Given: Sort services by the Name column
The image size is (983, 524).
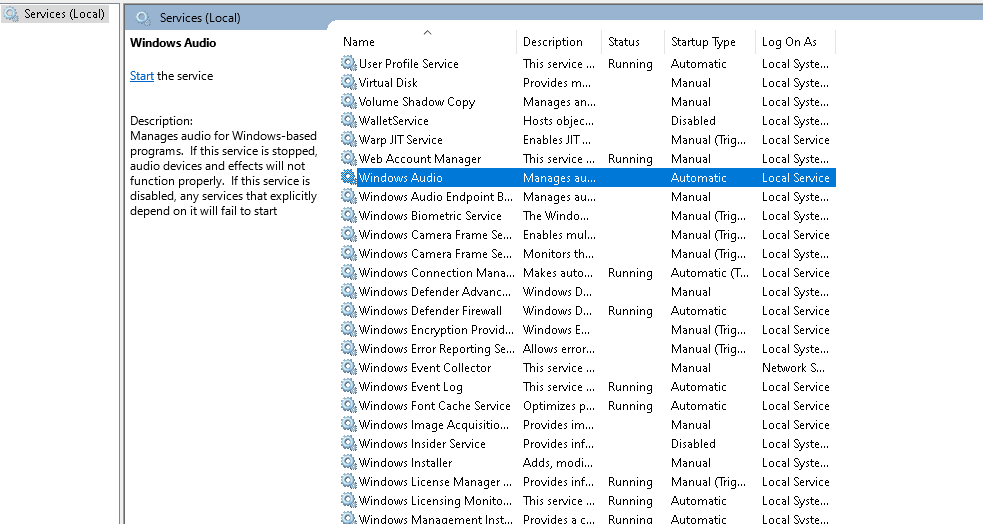Looking at the screenshot, I should pyautogui.click(x=359, y=42).
